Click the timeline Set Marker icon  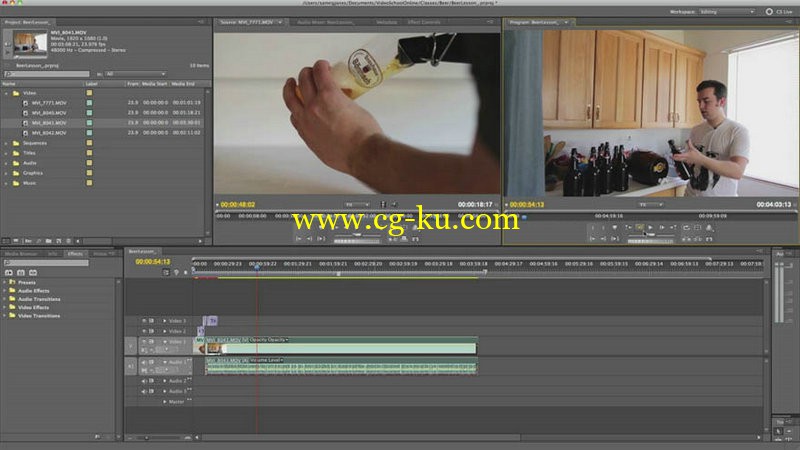pos(176,272)
